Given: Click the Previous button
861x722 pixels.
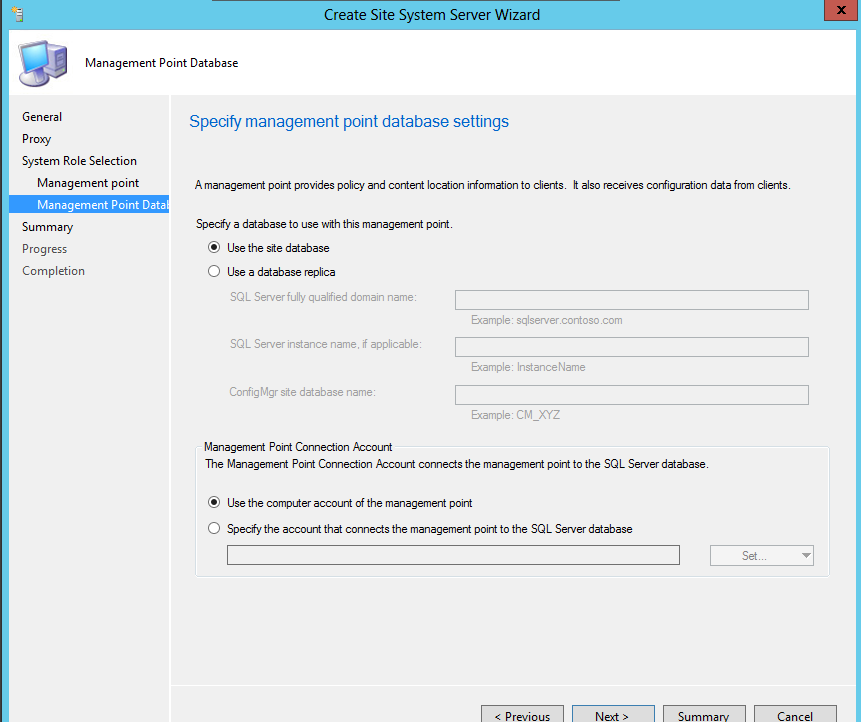Looking at the screenshot, I should pos(522,714).
